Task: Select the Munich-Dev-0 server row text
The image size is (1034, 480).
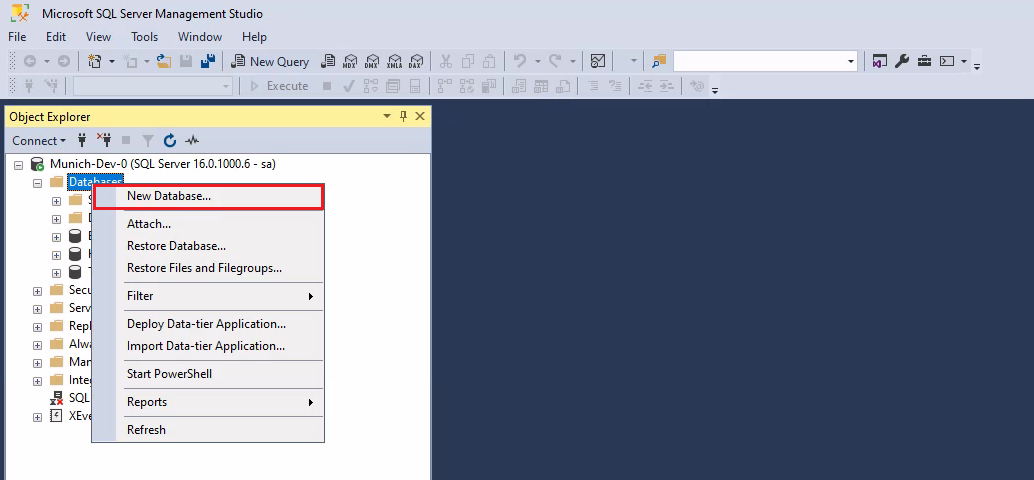Action: (x=162, y=164)
